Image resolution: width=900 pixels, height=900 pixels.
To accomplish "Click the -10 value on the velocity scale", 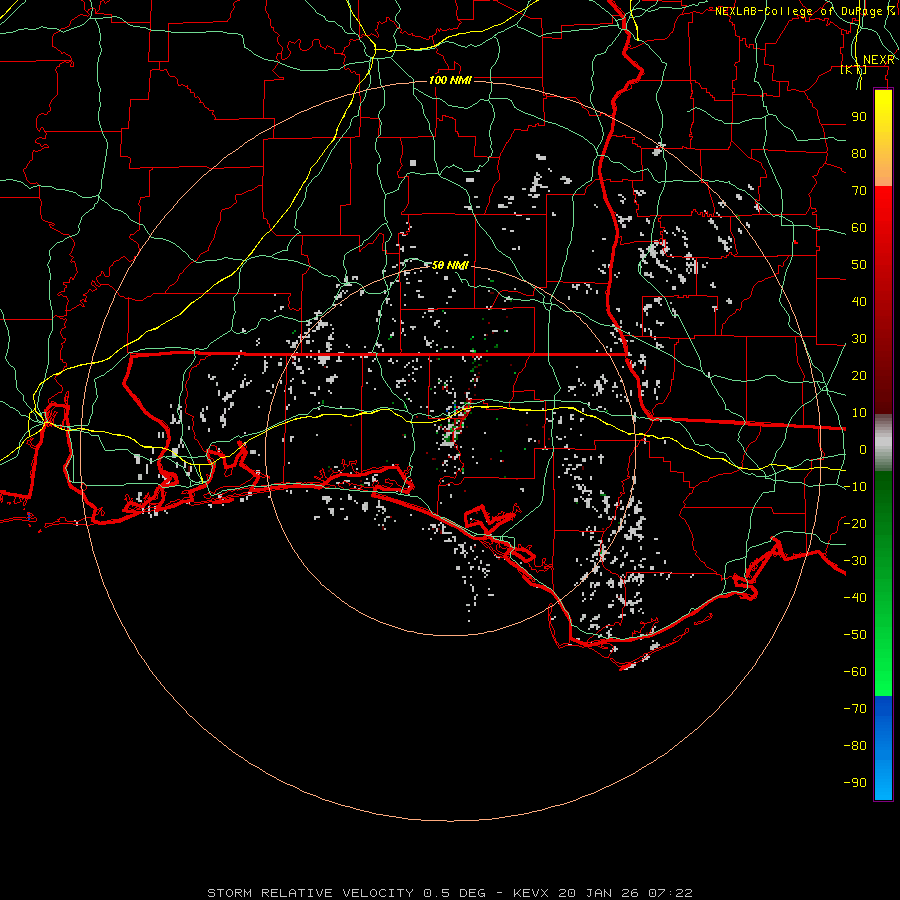I will [x=855, y=487].
